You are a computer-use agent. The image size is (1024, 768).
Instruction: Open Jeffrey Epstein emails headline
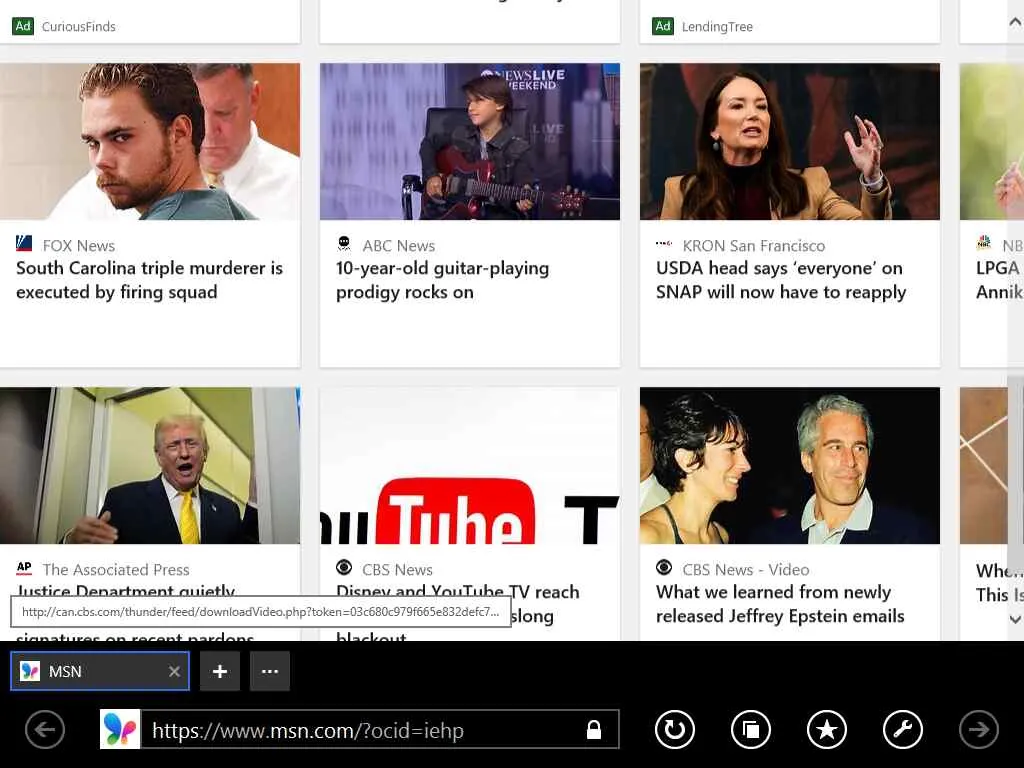coord(780,604)
